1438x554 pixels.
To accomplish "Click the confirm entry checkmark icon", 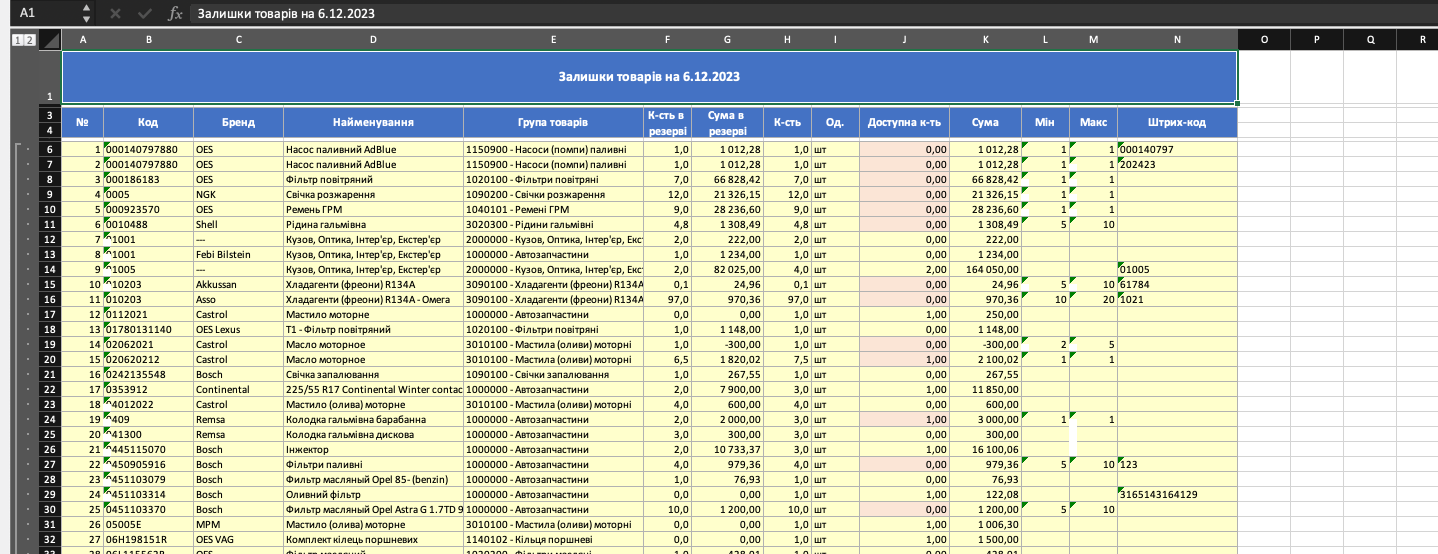I will click(144, 14).
